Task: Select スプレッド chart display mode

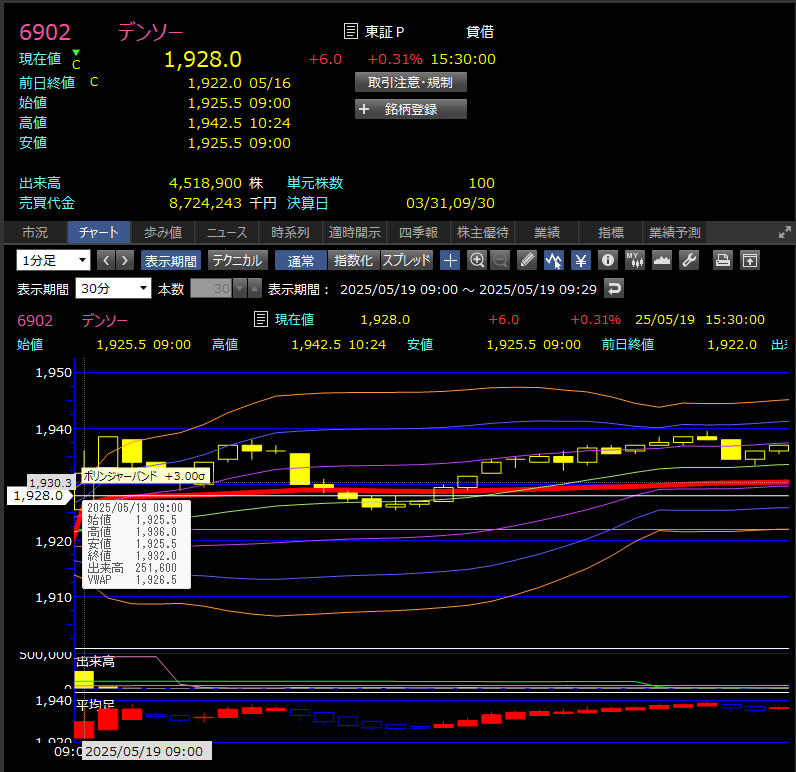Action: [x=407, y=261]
